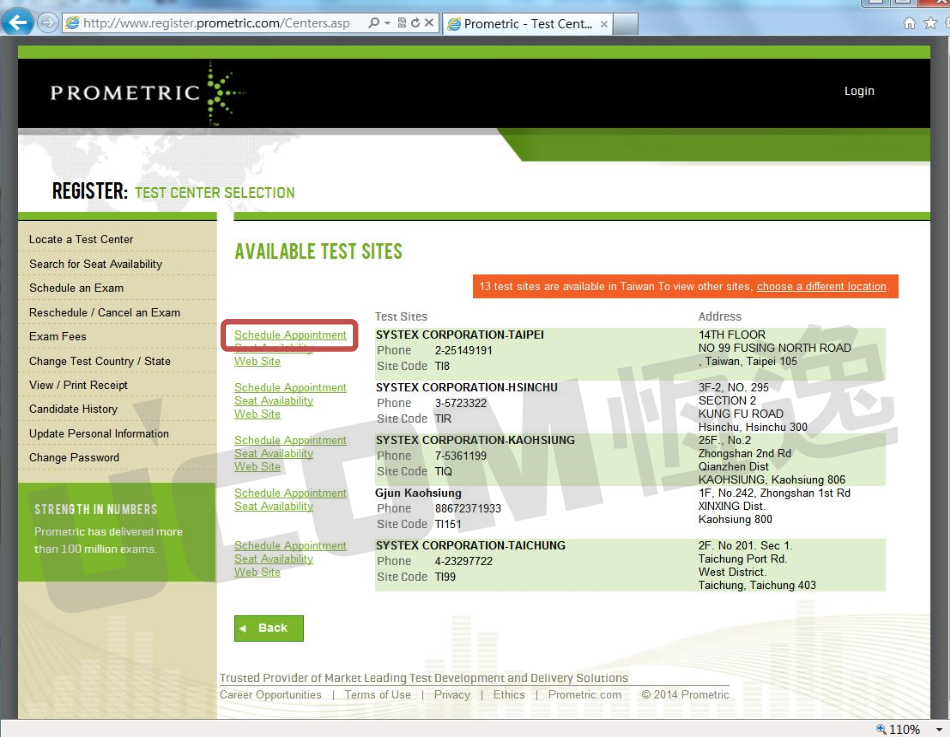The image size is (950, 737).
Task: Click the address line NO 99 FUSING NORTH ROAD
Action: click(775, 348)
